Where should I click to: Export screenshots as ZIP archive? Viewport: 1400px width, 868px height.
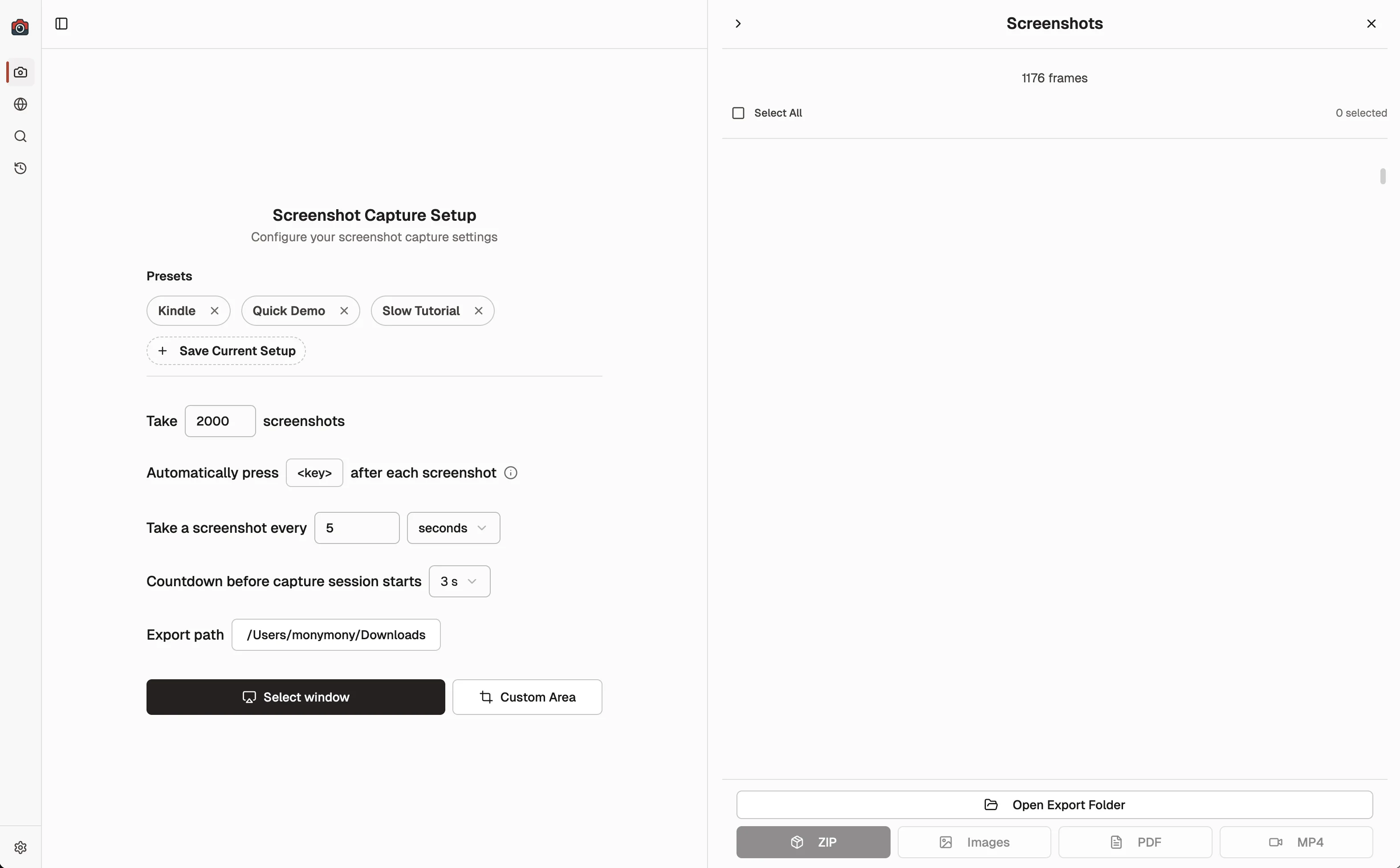812,842
